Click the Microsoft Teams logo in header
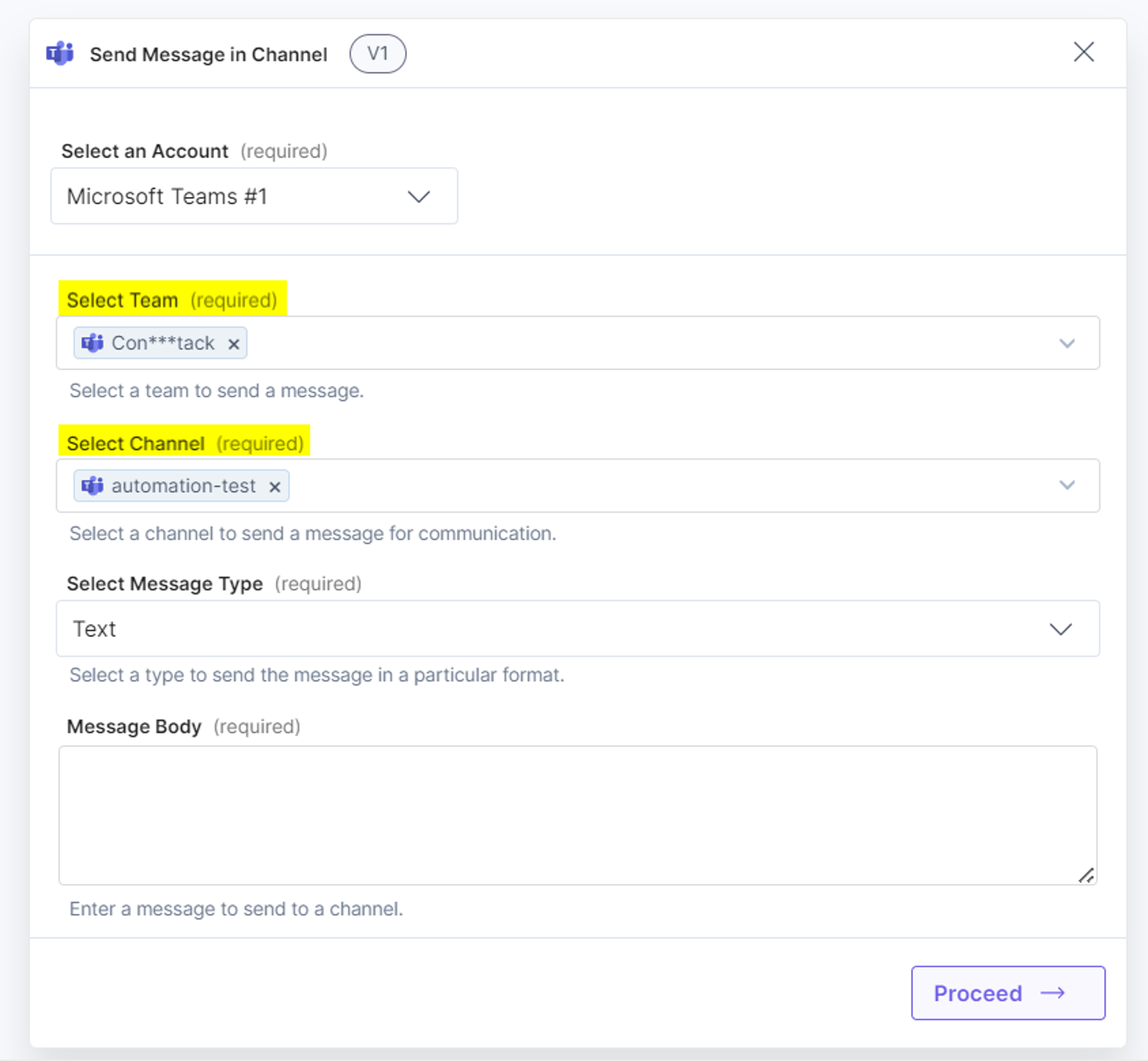Image resolution: width=1148 pixels, height=1061 pixels. [60, 54]
